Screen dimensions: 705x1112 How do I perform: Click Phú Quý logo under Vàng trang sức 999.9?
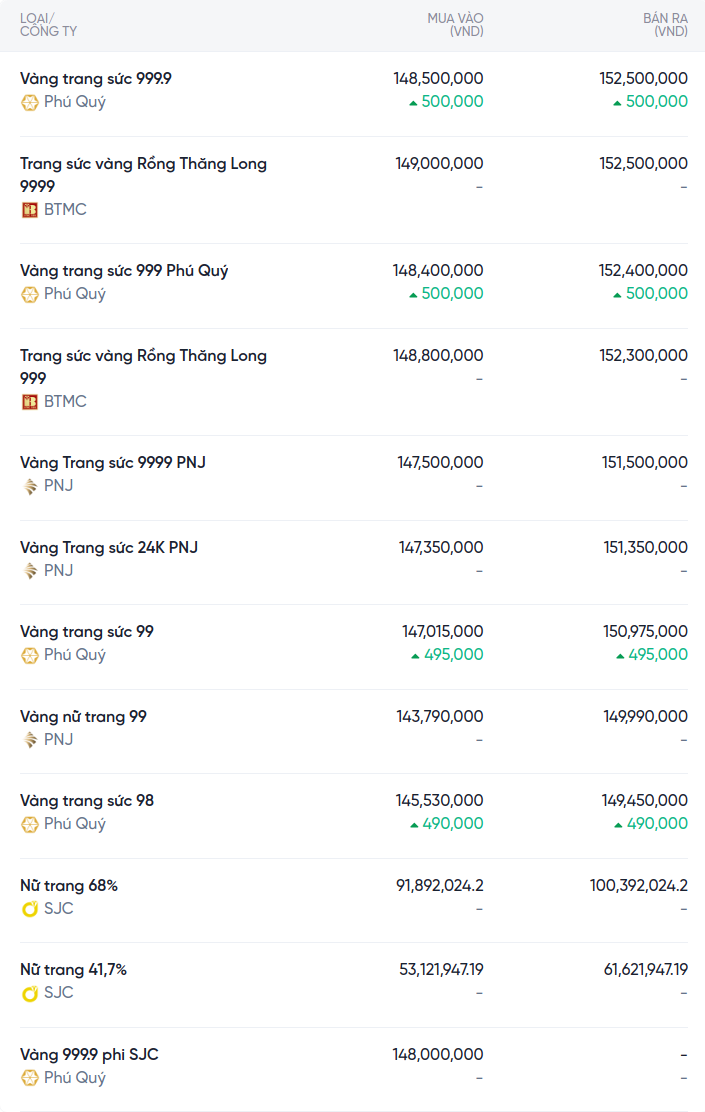(30, 102)
